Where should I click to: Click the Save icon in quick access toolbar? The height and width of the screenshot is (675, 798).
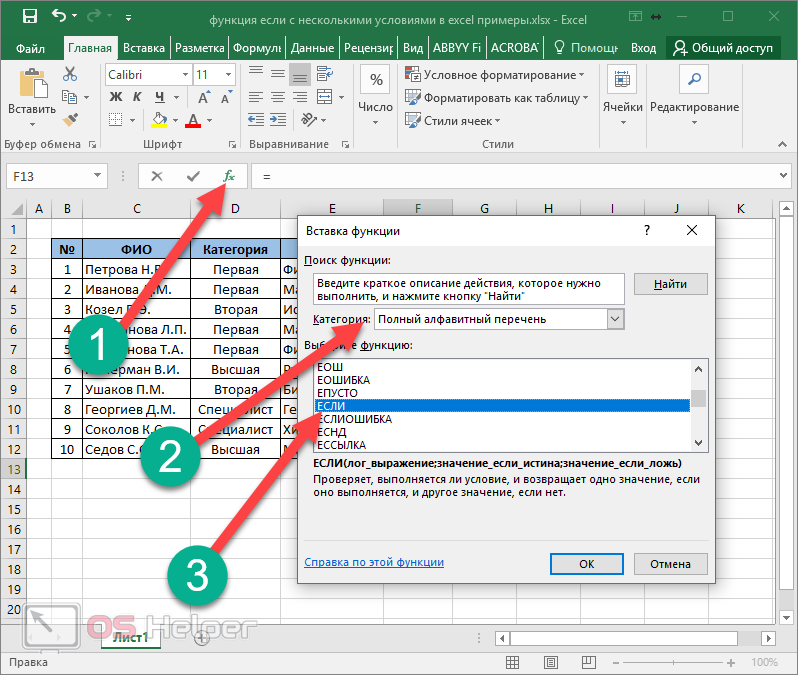coord(30,16)
